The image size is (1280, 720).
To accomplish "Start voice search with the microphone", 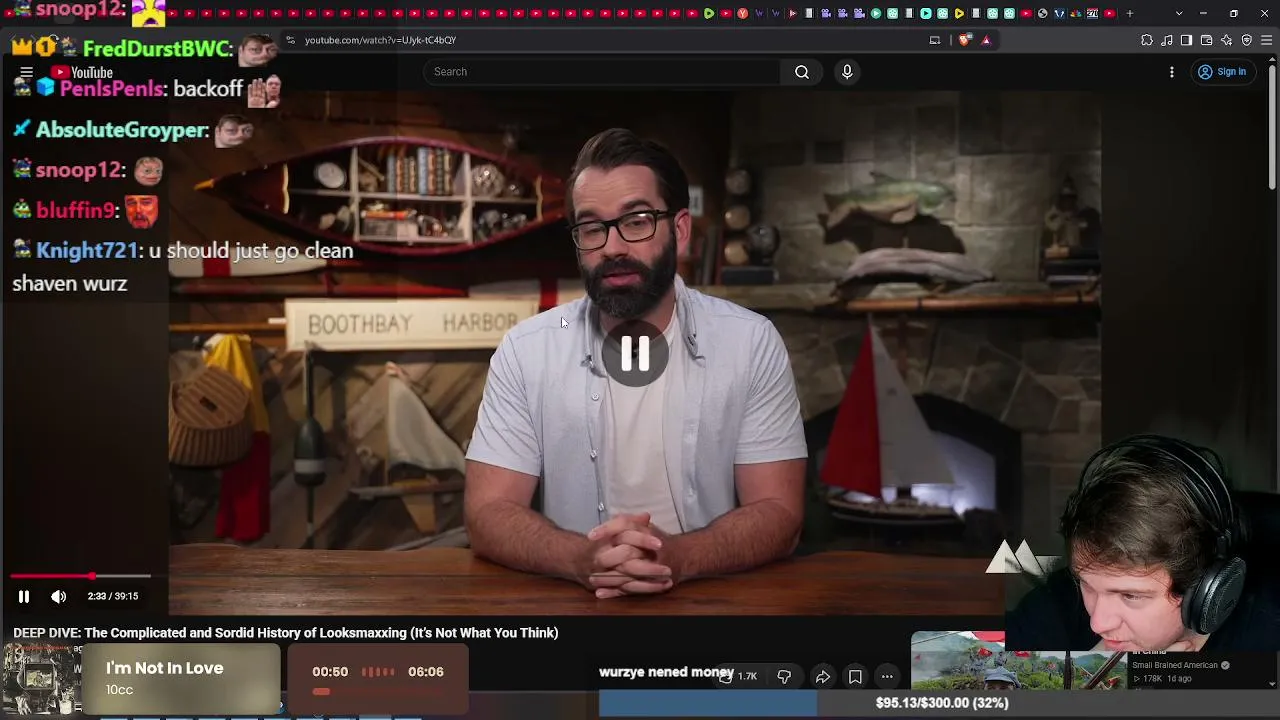I will [x=847, y=72].
